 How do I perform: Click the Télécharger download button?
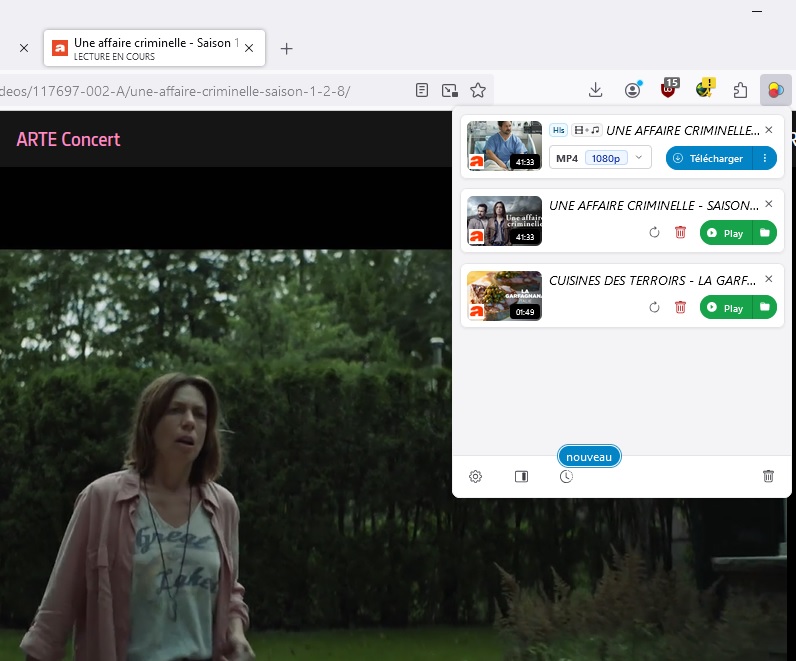pyautogui.click(x=709, y=158)
